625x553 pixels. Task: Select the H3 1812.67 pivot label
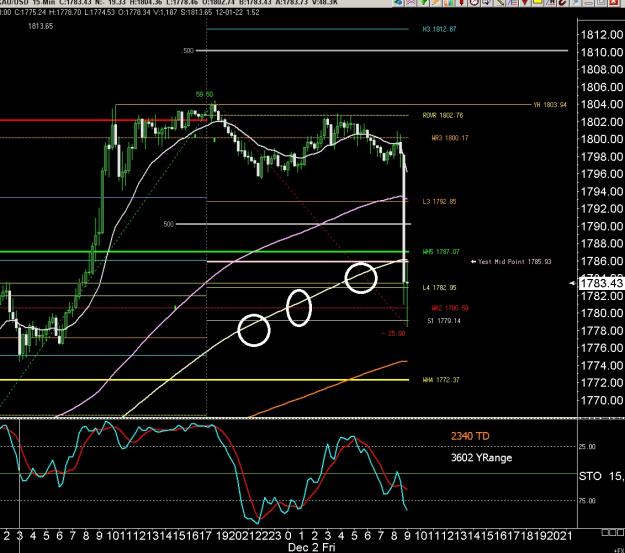(x=439, y=29)
